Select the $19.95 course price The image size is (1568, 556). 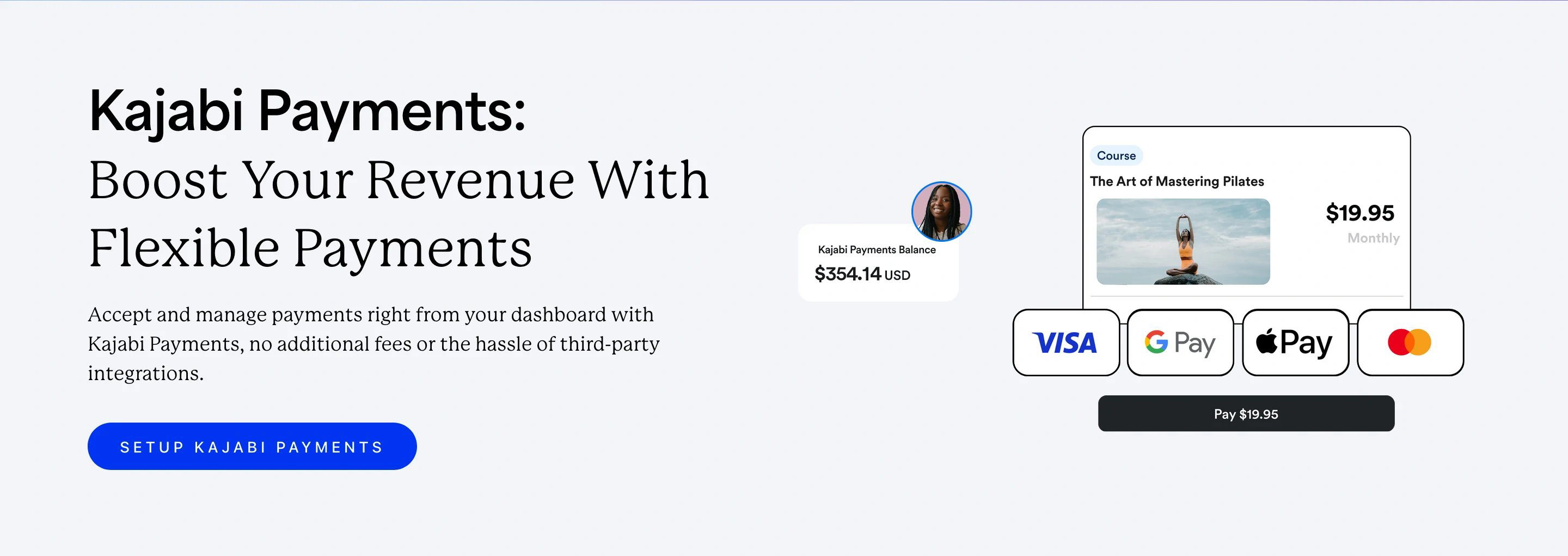pos(1360,213)
